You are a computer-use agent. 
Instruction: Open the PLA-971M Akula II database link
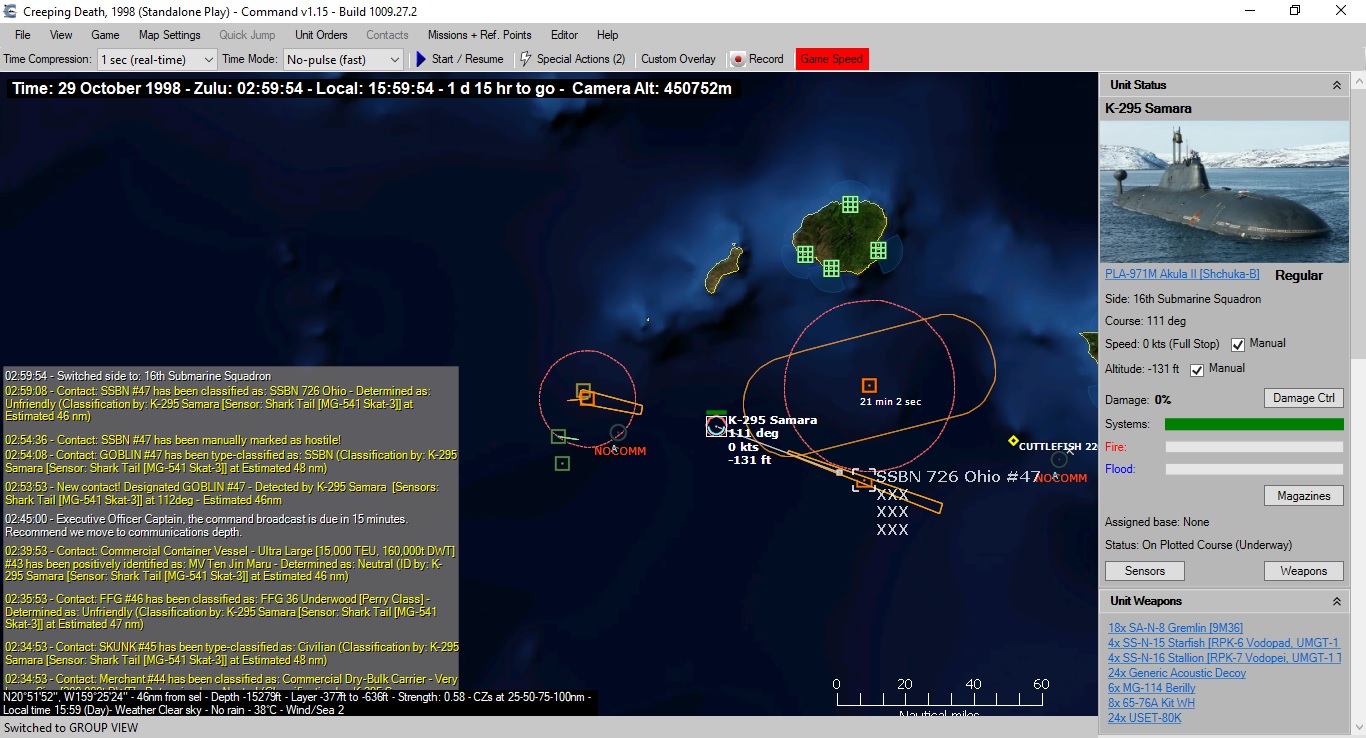[x=1182, y=274]
